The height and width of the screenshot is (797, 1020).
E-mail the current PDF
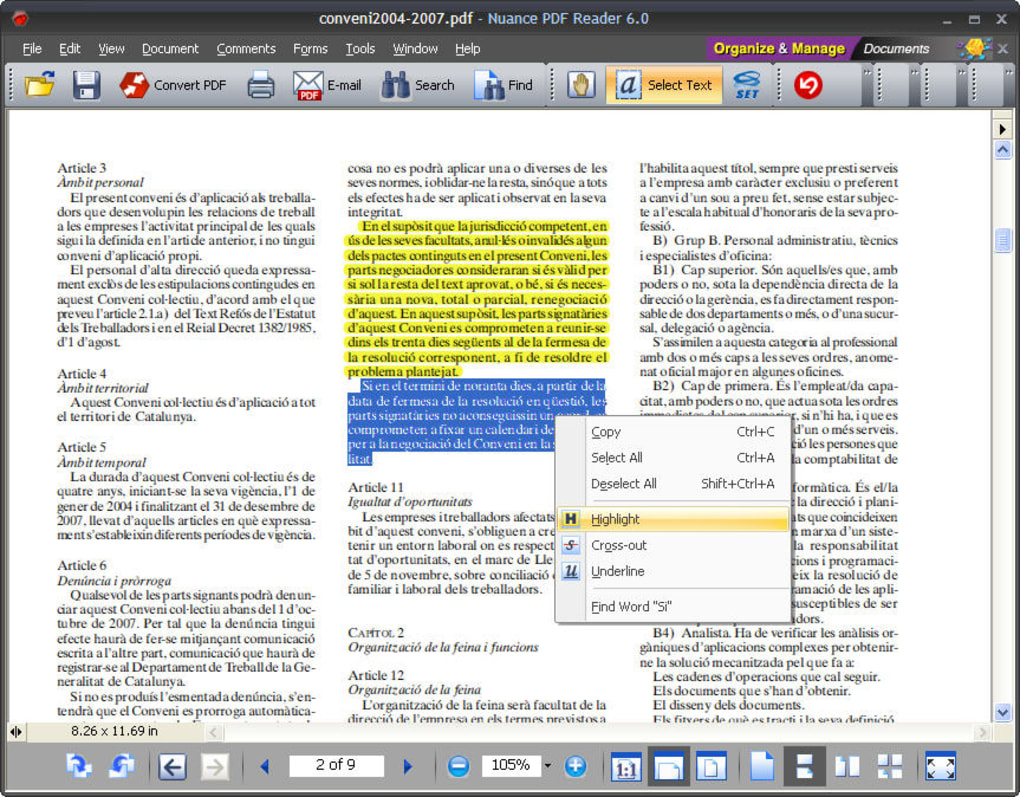point(328,85)
